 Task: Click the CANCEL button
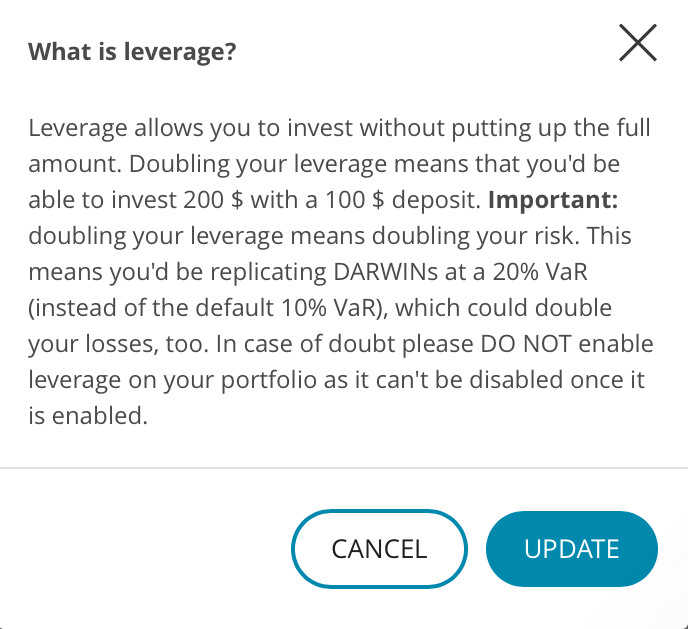(379, 549)
